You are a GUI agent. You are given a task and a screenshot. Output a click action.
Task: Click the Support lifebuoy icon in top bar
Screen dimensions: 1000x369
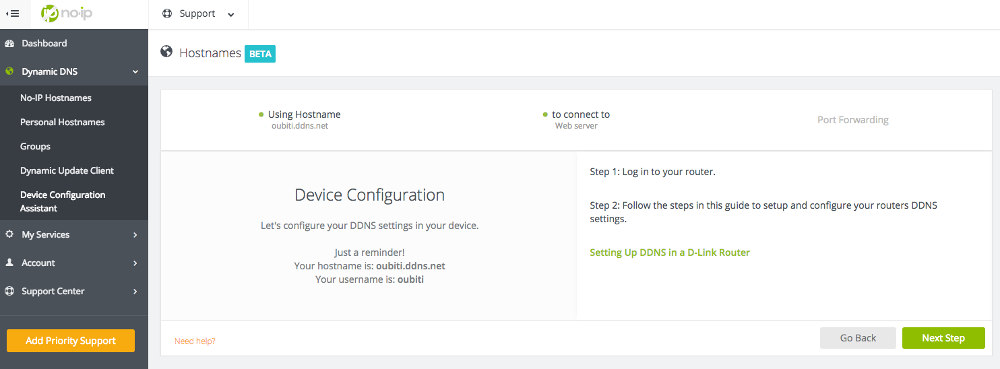coord(167,13)
